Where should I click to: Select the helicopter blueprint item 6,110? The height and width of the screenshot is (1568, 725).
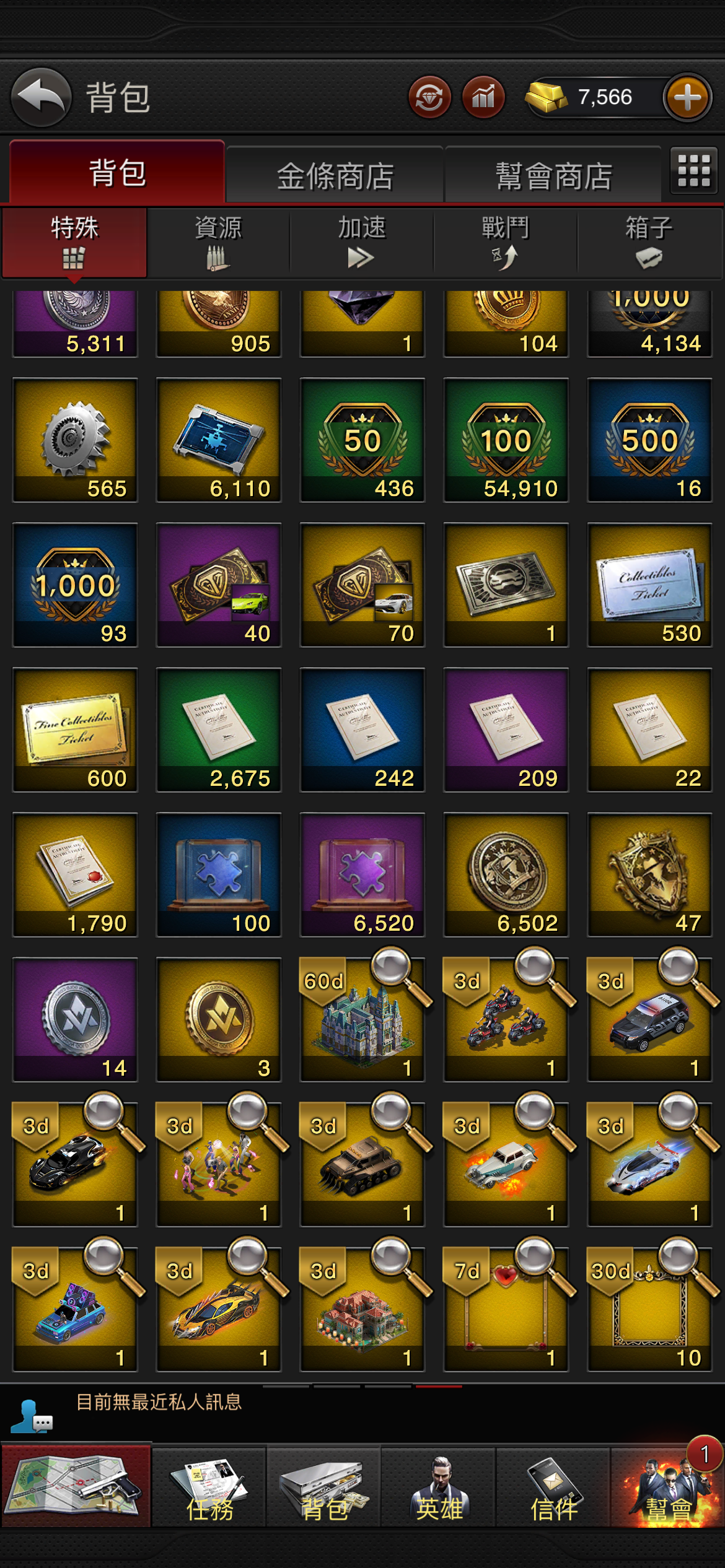click(219, 440)
